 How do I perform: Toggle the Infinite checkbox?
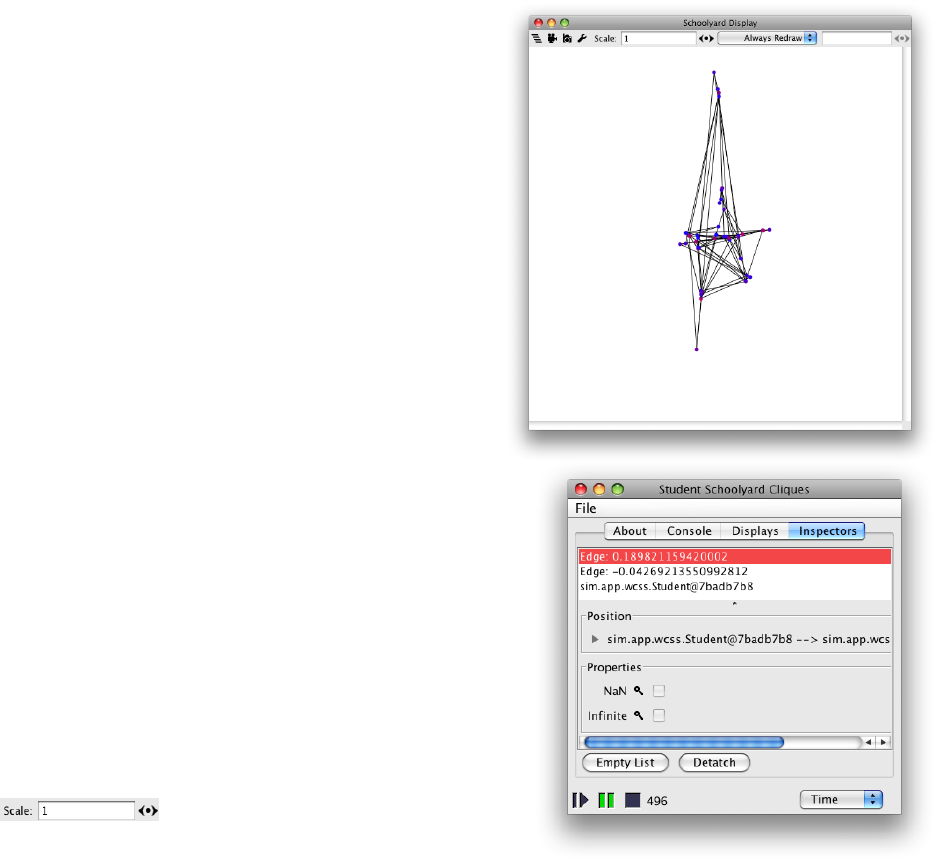658,715
